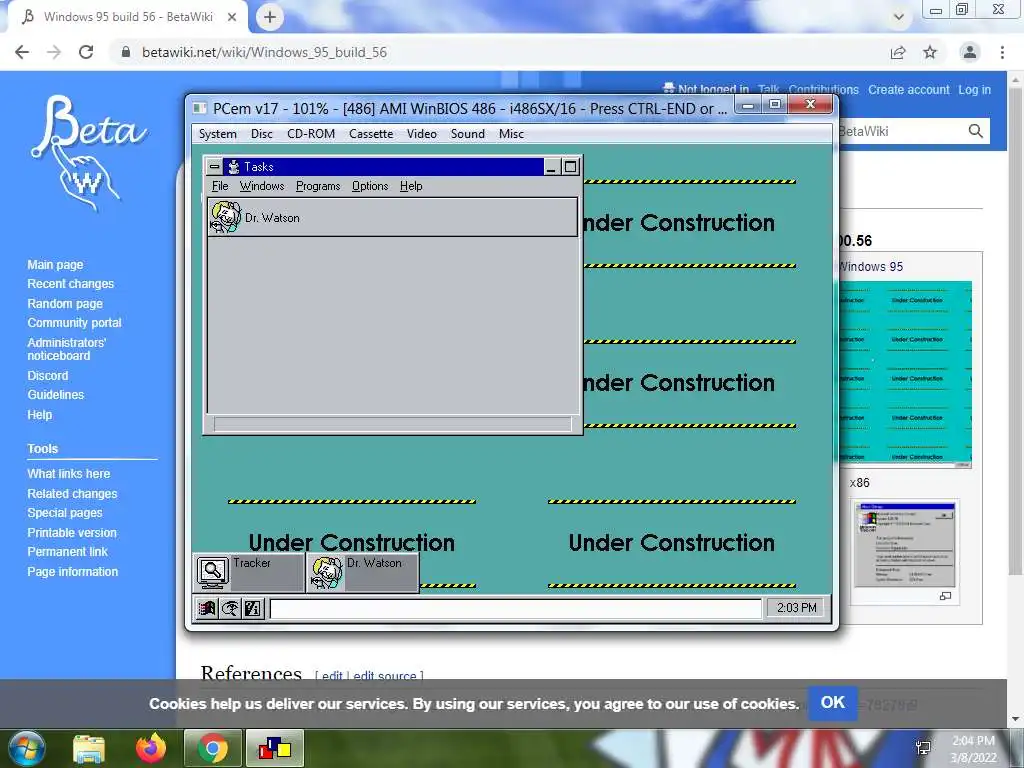Click the tray bar text input field
Screen dimensions: 1024x768
coord(516,609)
